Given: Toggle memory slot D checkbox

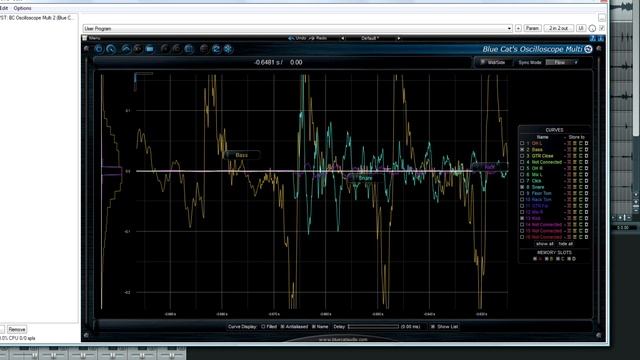Looking at the screenshot, I should [569, 259].
